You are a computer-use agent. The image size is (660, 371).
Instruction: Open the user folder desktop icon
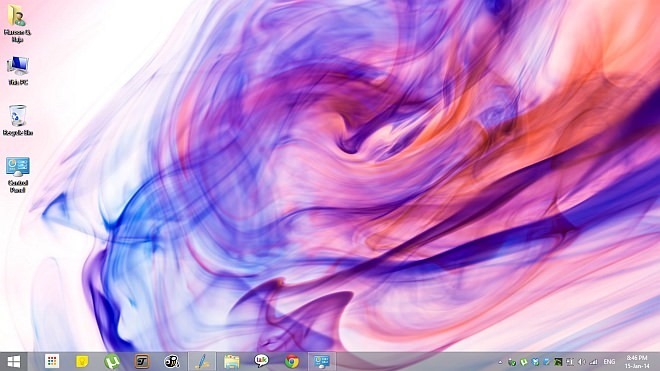pos(17,24)
